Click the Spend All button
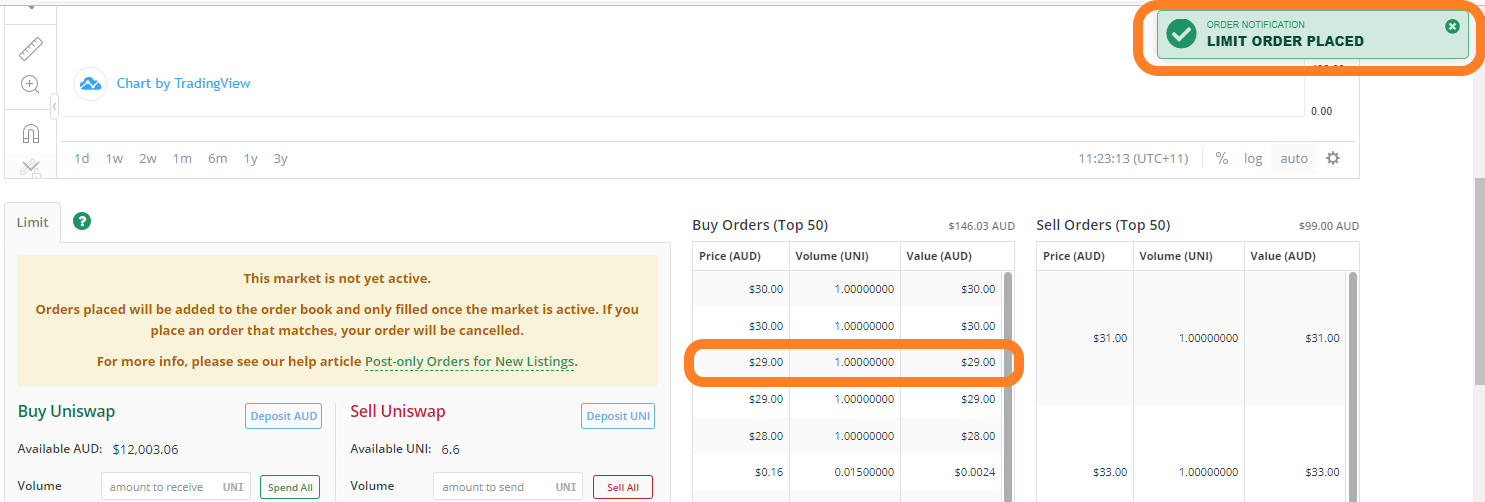1485x502 pixels. point(290,487)
